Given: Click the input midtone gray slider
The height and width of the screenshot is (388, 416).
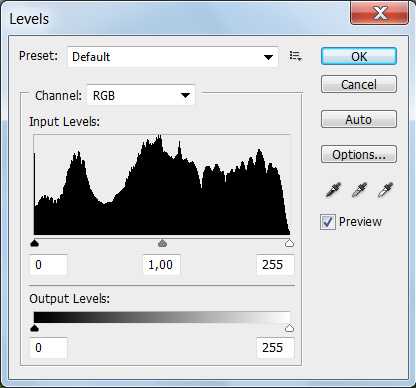Looking at the screenshot, I should [x=162, y=243].
